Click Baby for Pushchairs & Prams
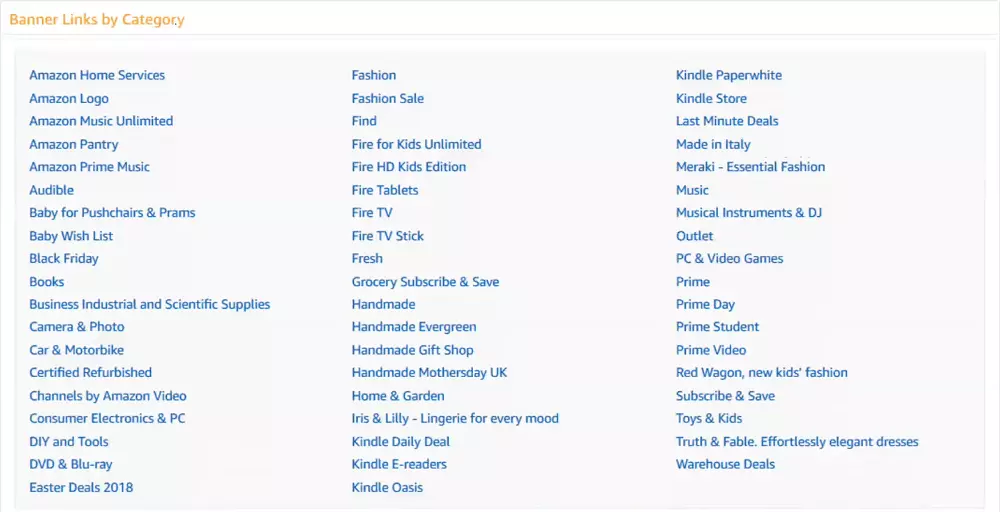Screen dimensions: 1000x512 (x=112, y=212)
